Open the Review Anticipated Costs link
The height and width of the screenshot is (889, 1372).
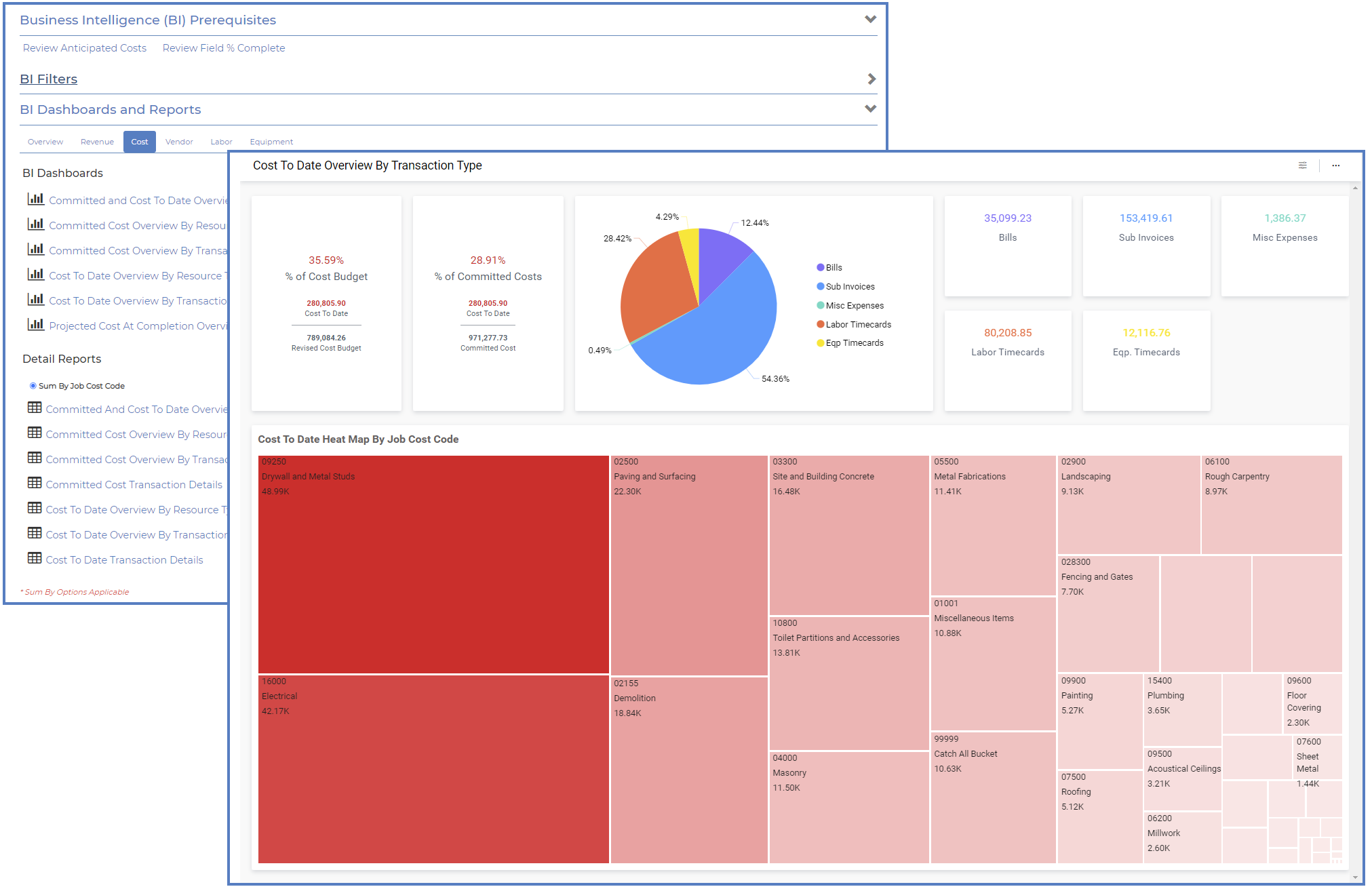click(x=85, y=48)
